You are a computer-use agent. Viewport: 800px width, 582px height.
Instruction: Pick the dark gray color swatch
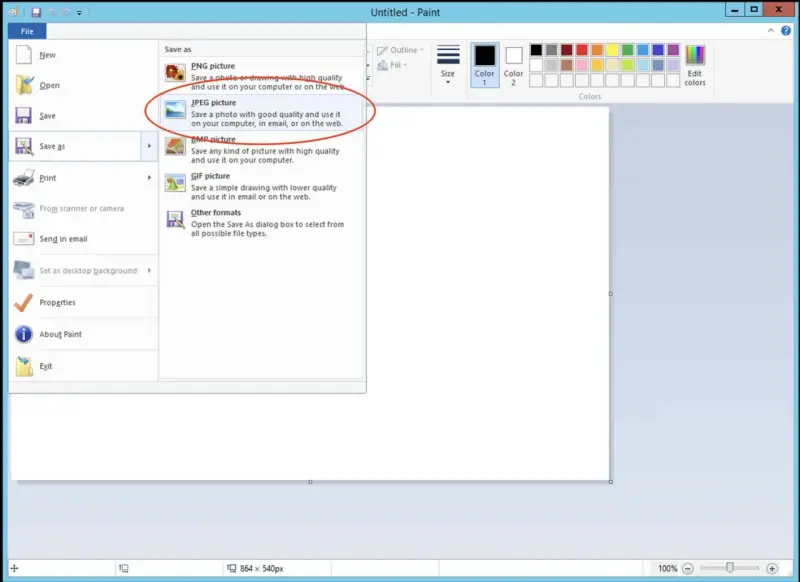coord(551,49)
